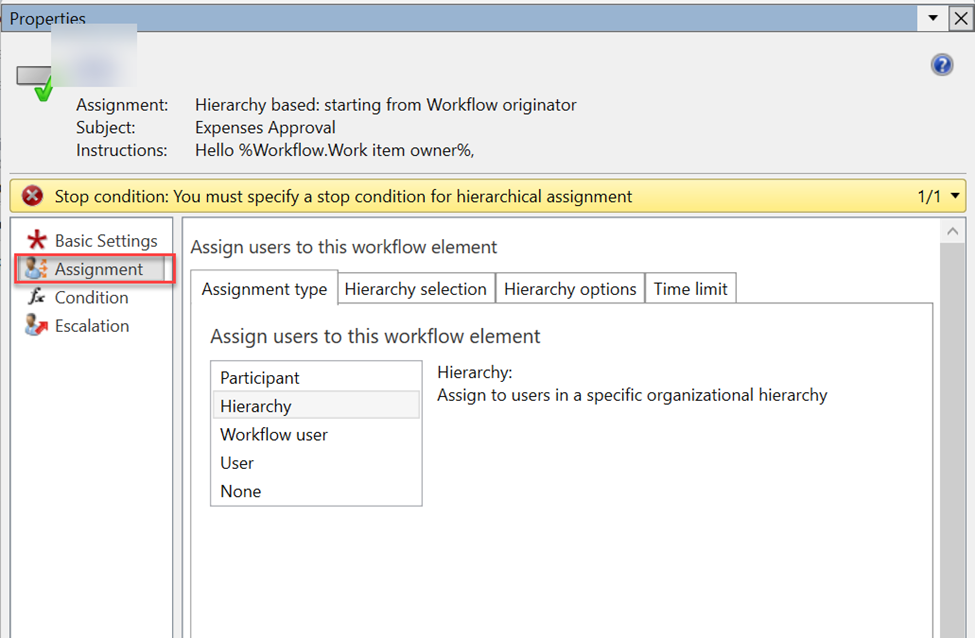Click the red error icon in warning bar
The image size is (975, 638).
click(x=32, y=196)
